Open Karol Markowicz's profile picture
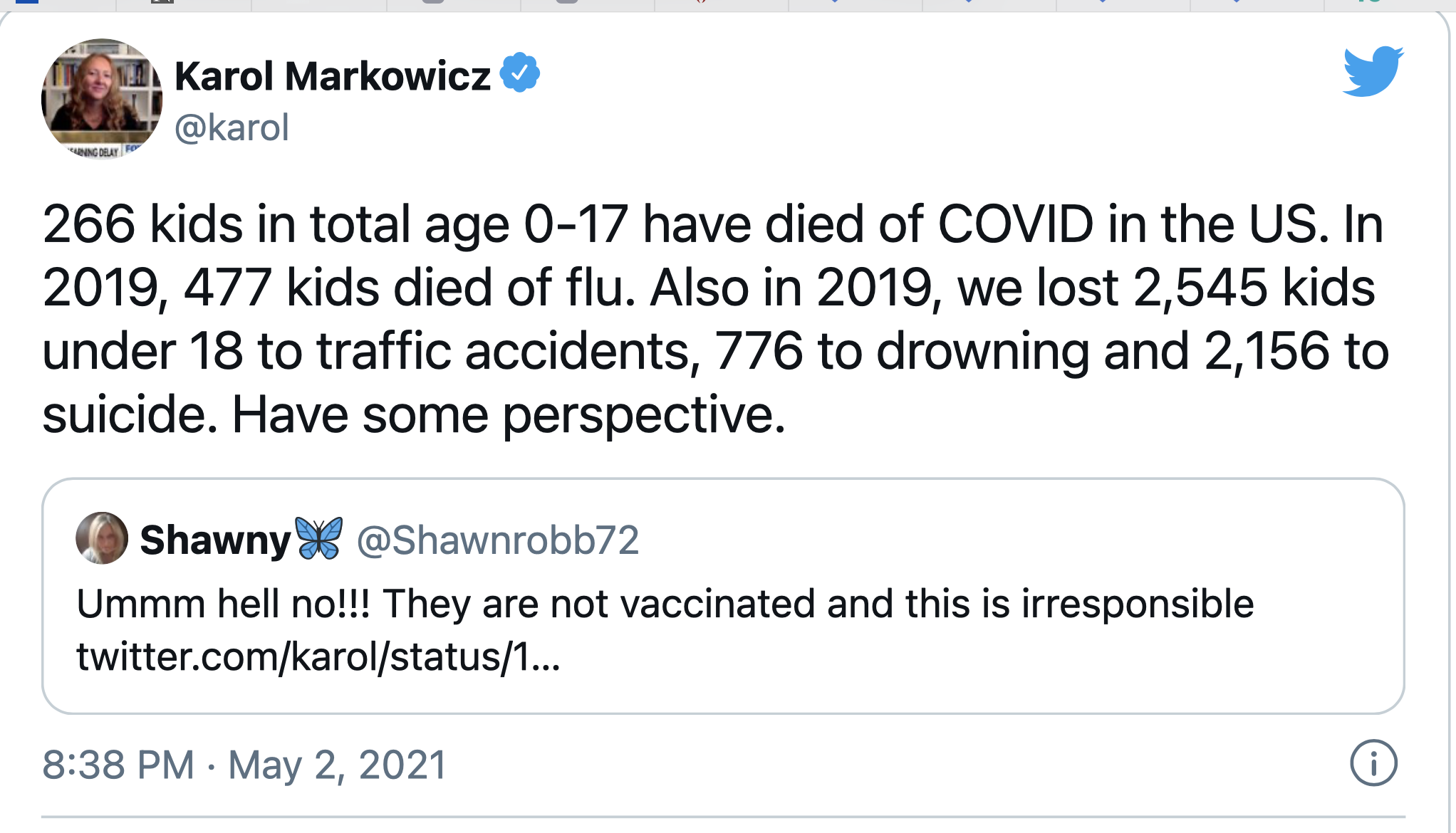 (x=102, y=99)
